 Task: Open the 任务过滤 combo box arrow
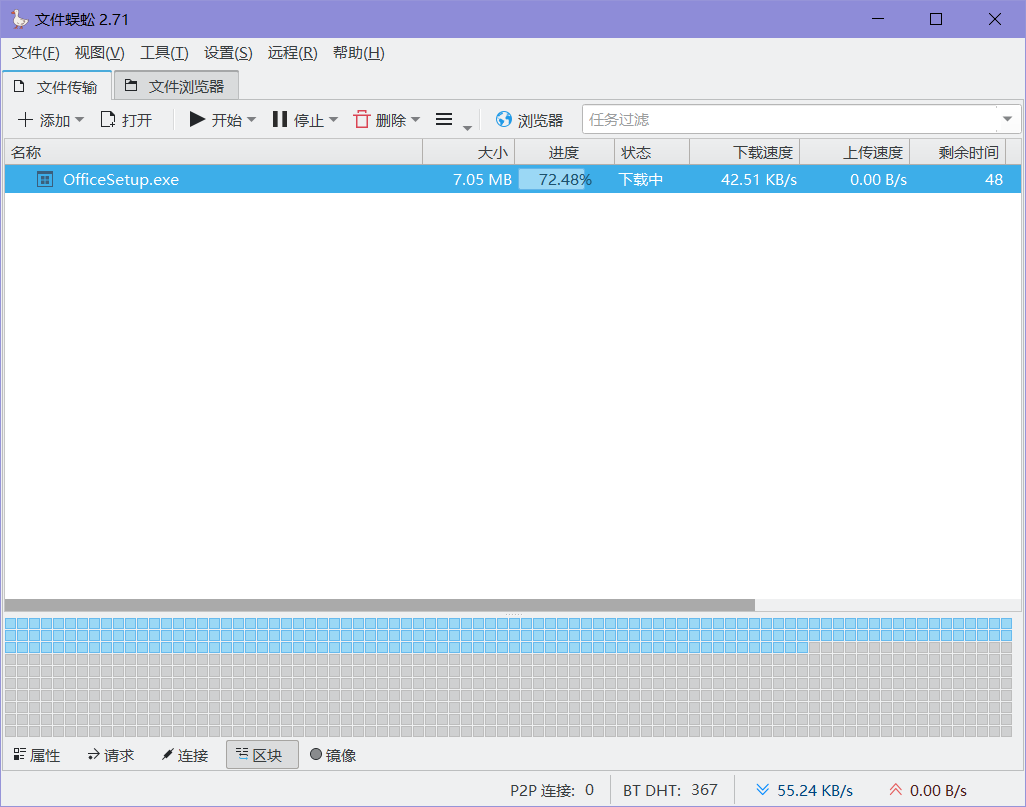click(x=1007, y=119)
